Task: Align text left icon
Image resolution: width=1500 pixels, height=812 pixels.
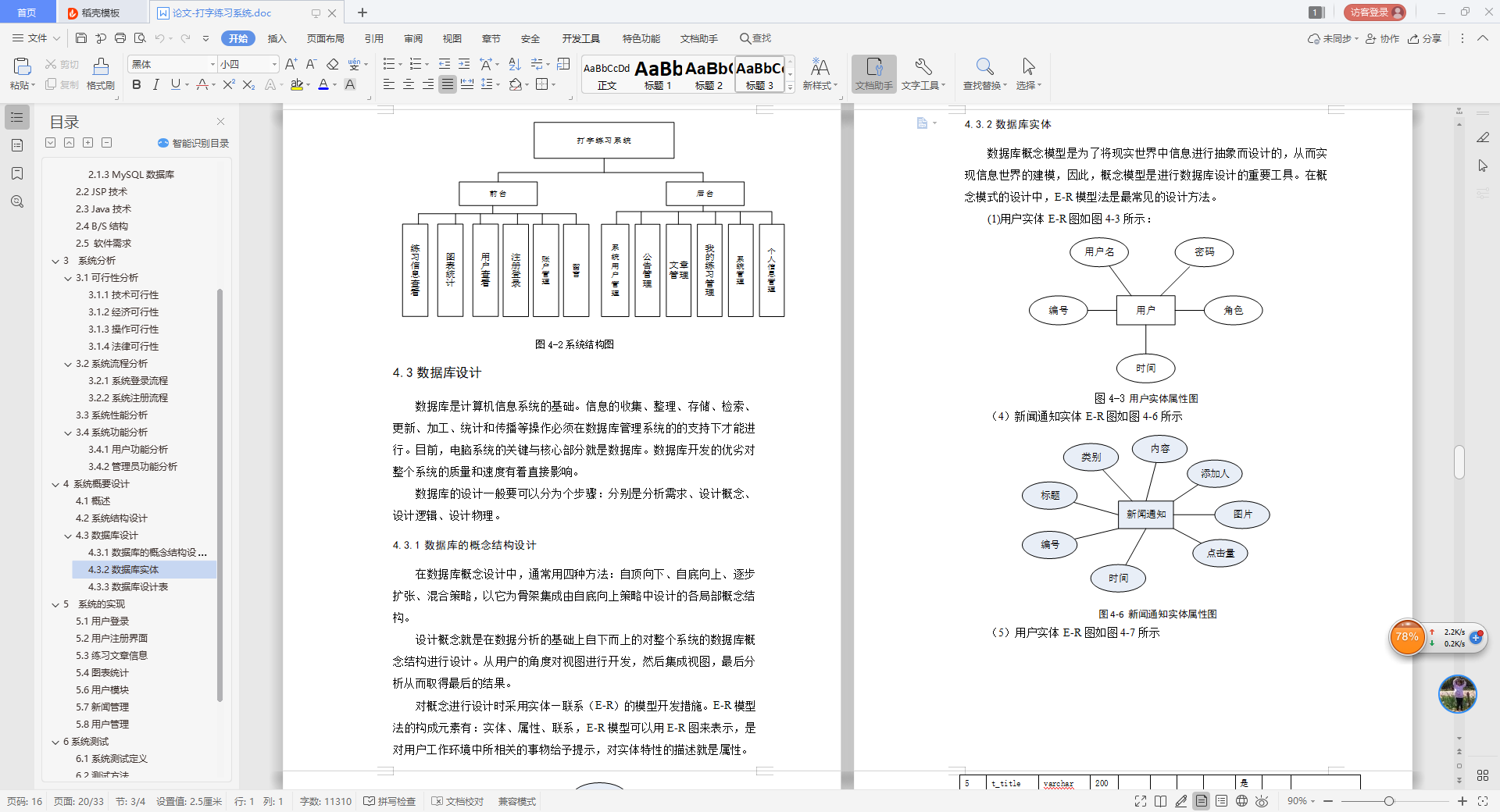Action: [388, 84]
